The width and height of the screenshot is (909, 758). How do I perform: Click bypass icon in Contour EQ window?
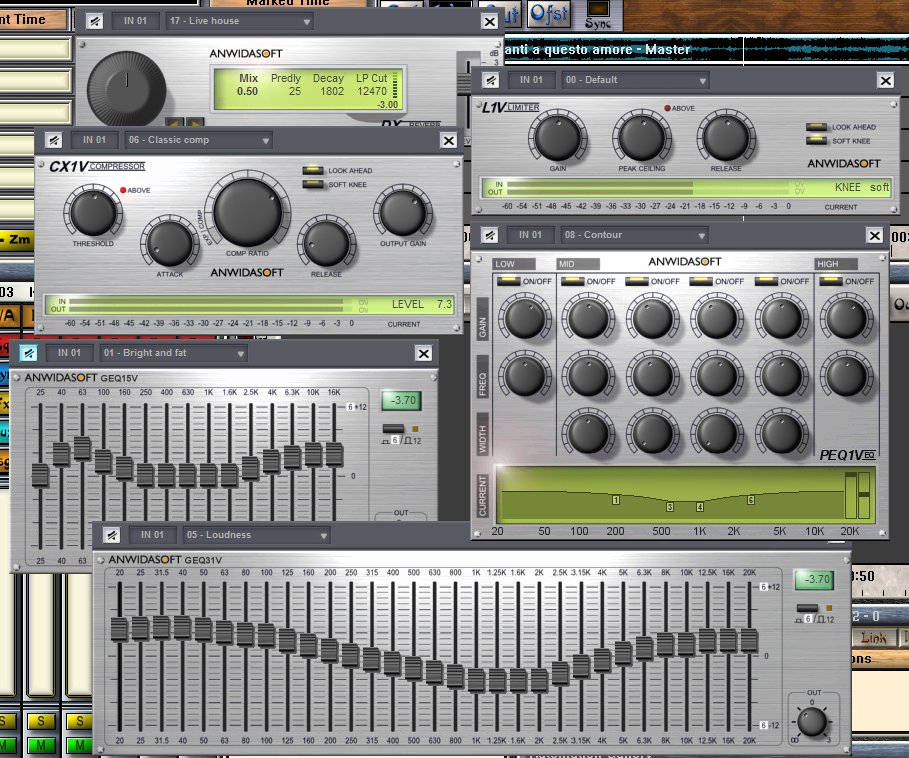pos(490,235)
